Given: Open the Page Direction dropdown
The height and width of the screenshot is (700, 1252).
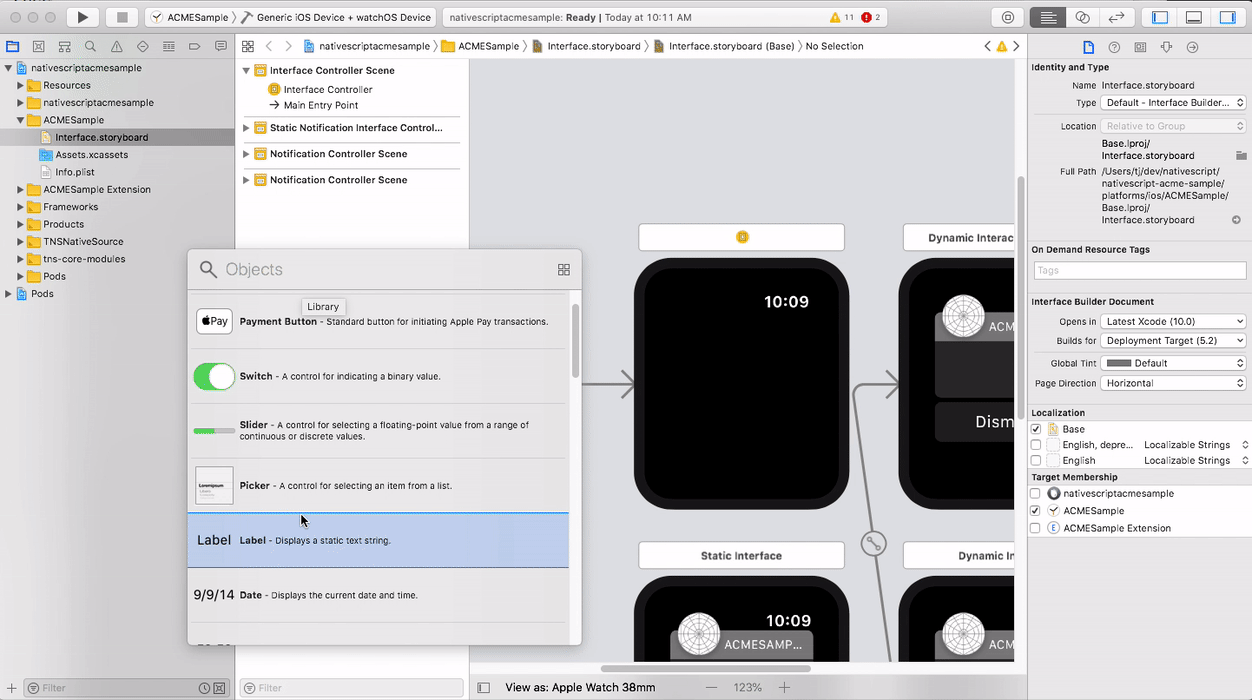Looking at the screenshot, I should tap(1173, 382).
